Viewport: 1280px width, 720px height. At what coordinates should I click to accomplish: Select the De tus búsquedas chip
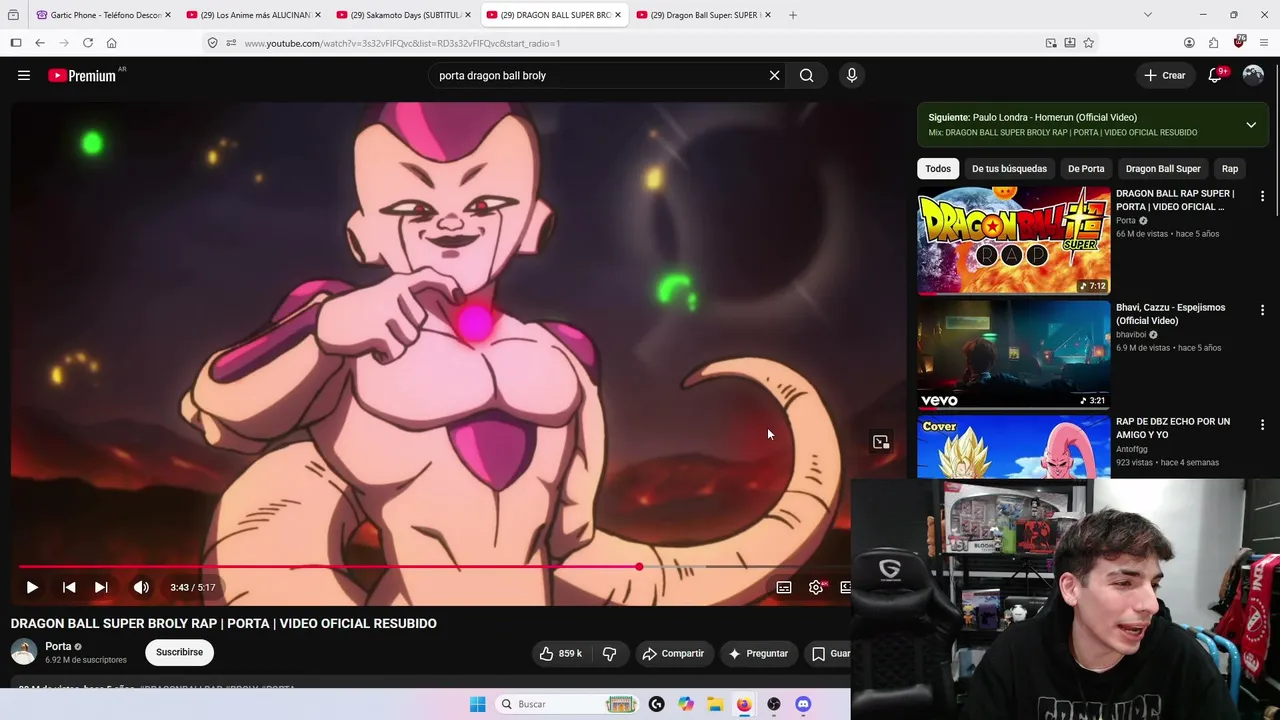pos(1009,168)
